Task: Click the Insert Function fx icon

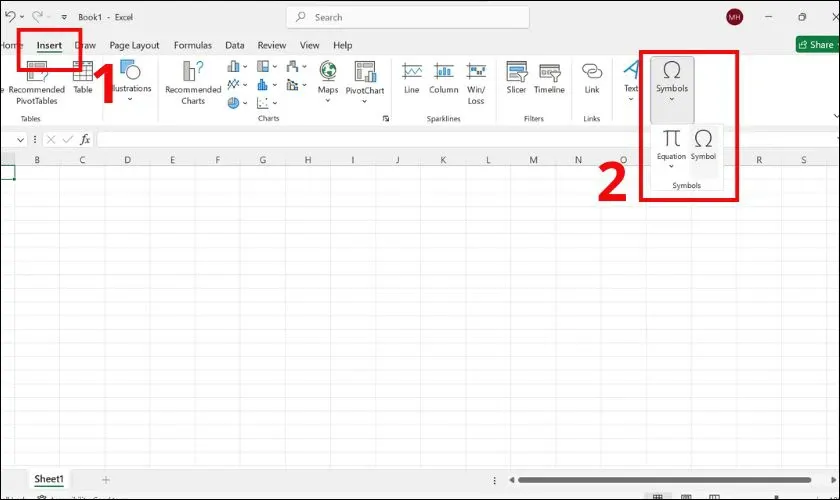Action: click(x=86, y=140)
